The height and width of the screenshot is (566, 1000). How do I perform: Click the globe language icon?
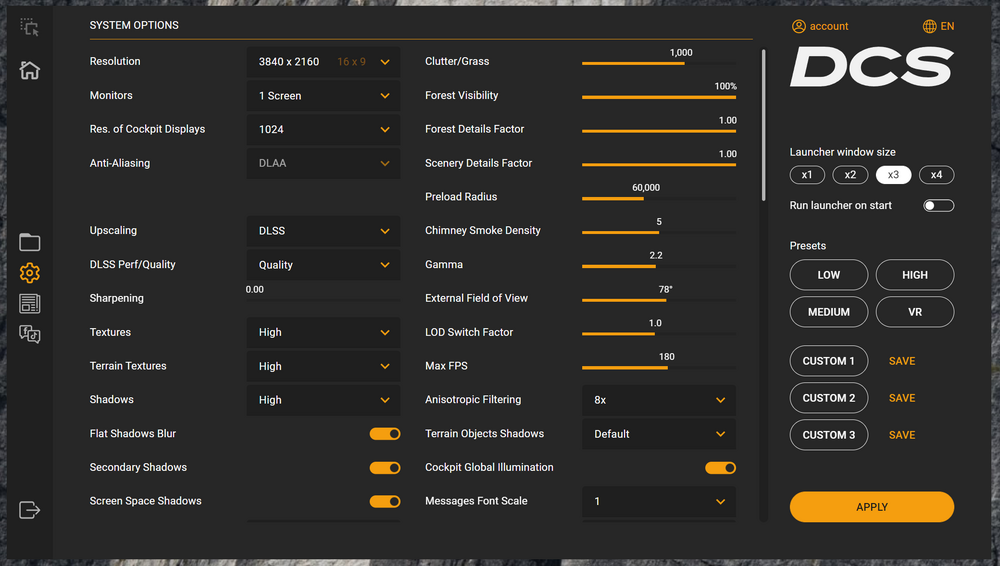[930, 26]
